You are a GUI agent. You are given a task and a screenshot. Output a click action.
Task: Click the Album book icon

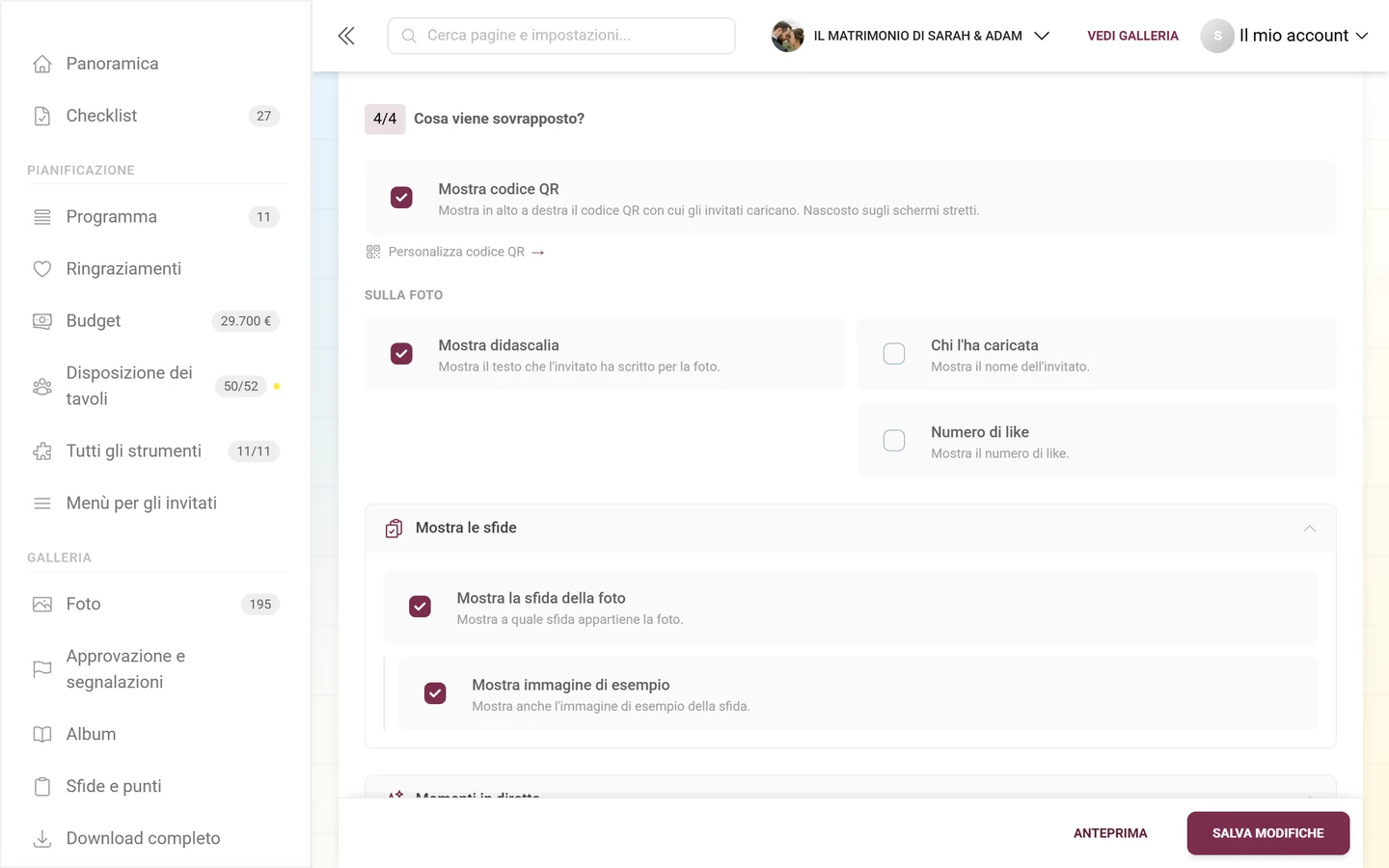coord(42,735)
